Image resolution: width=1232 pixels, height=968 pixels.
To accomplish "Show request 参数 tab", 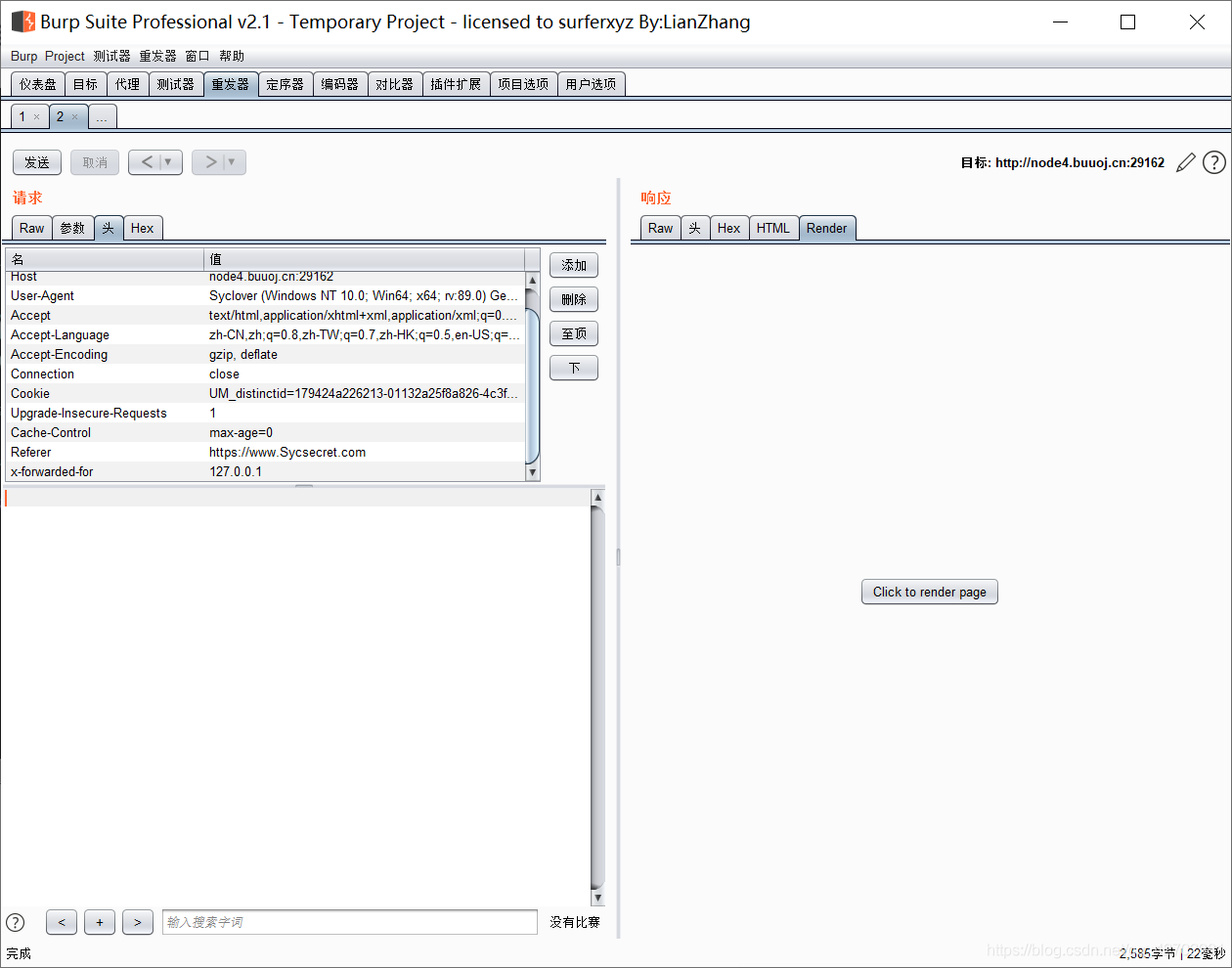I will (73, 228).
